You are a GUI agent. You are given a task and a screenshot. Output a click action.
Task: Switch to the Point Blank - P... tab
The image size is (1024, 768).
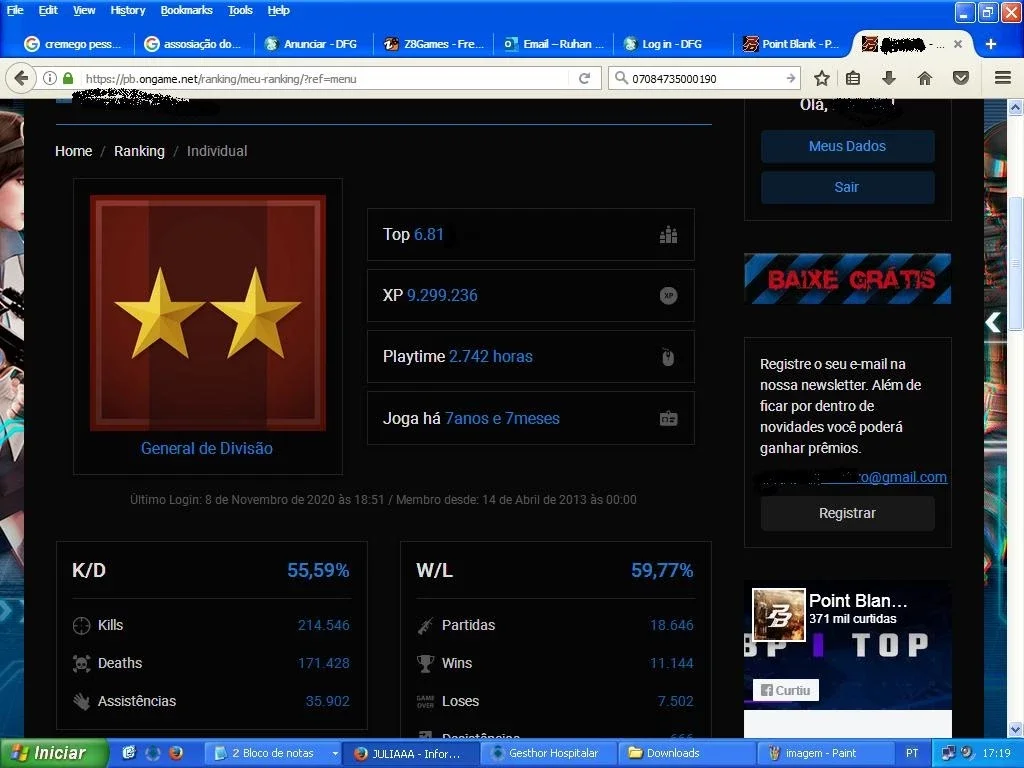click(x=791, y=44)
